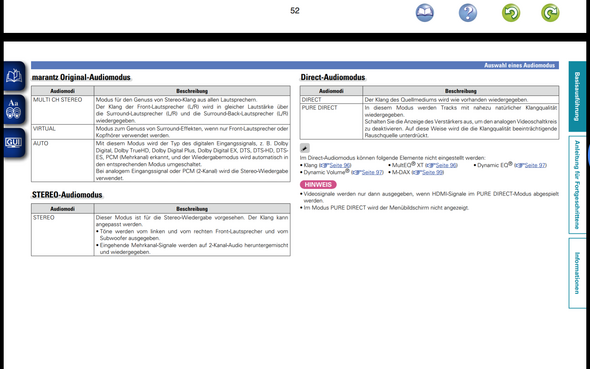590x369 pixels.
Task: Follow the Klang Seite 96 link
Action: click(x=336, y=165)
